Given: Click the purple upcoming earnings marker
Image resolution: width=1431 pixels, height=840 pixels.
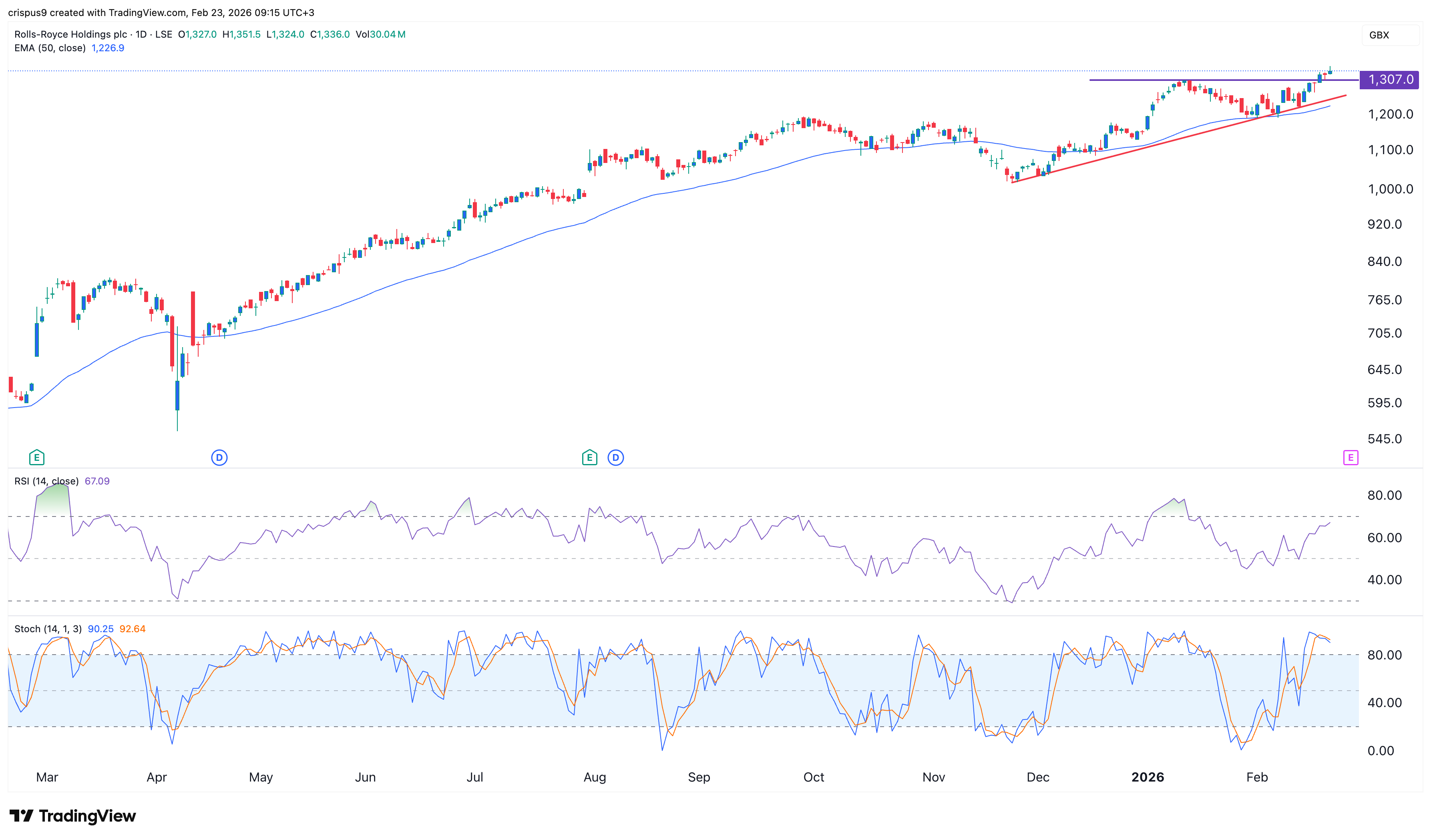Looking at the screenshot, I should coord(1351,457).
